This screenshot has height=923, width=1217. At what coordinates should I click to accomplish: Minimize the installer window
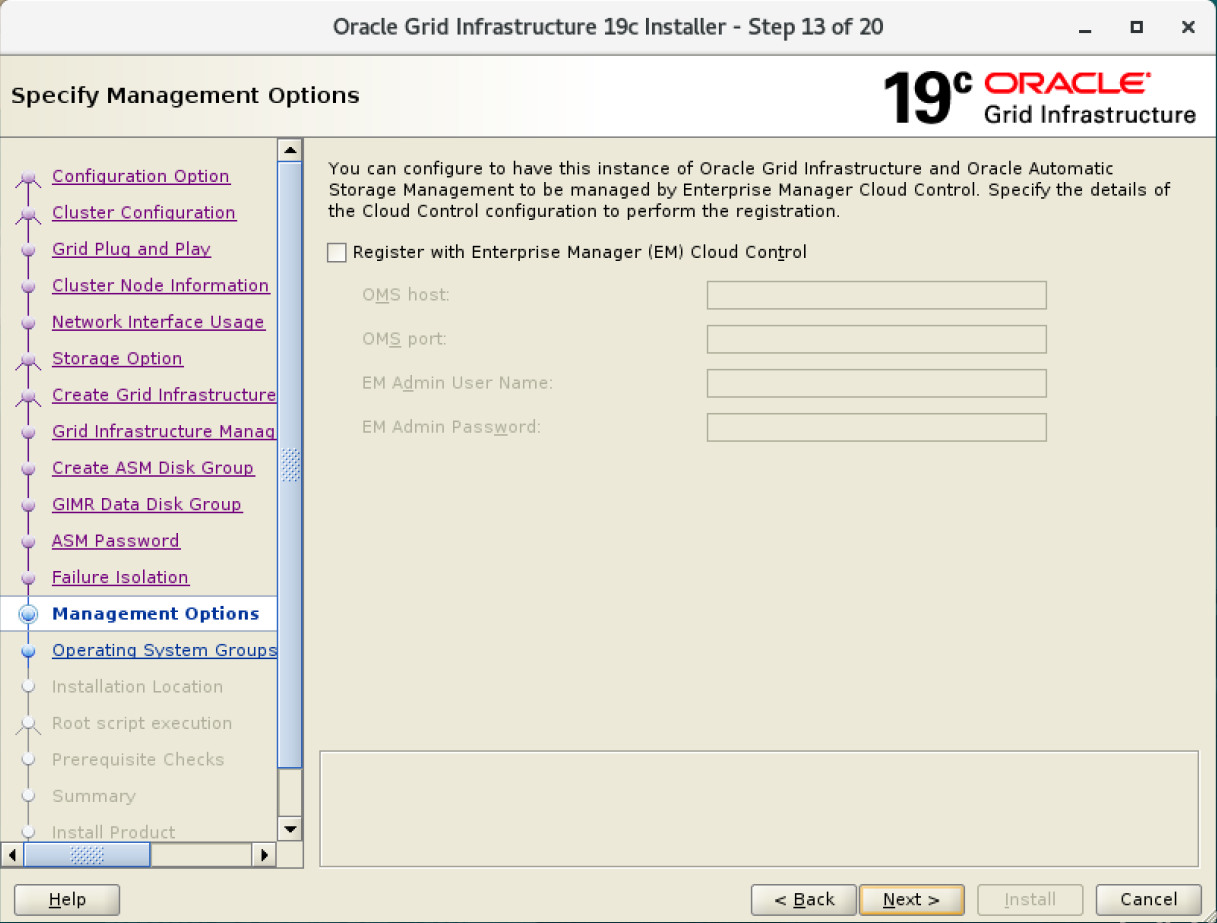1086,28
